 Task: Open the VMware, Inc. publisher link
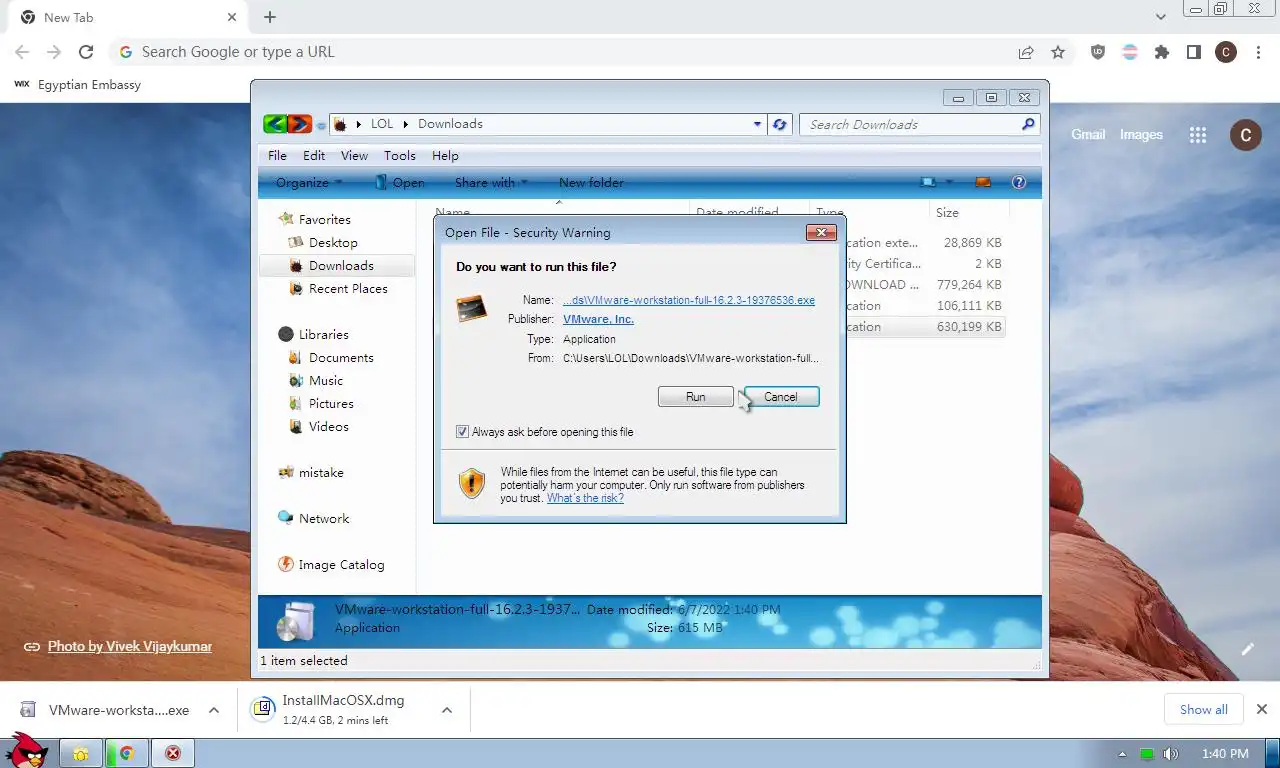[598, 319]
